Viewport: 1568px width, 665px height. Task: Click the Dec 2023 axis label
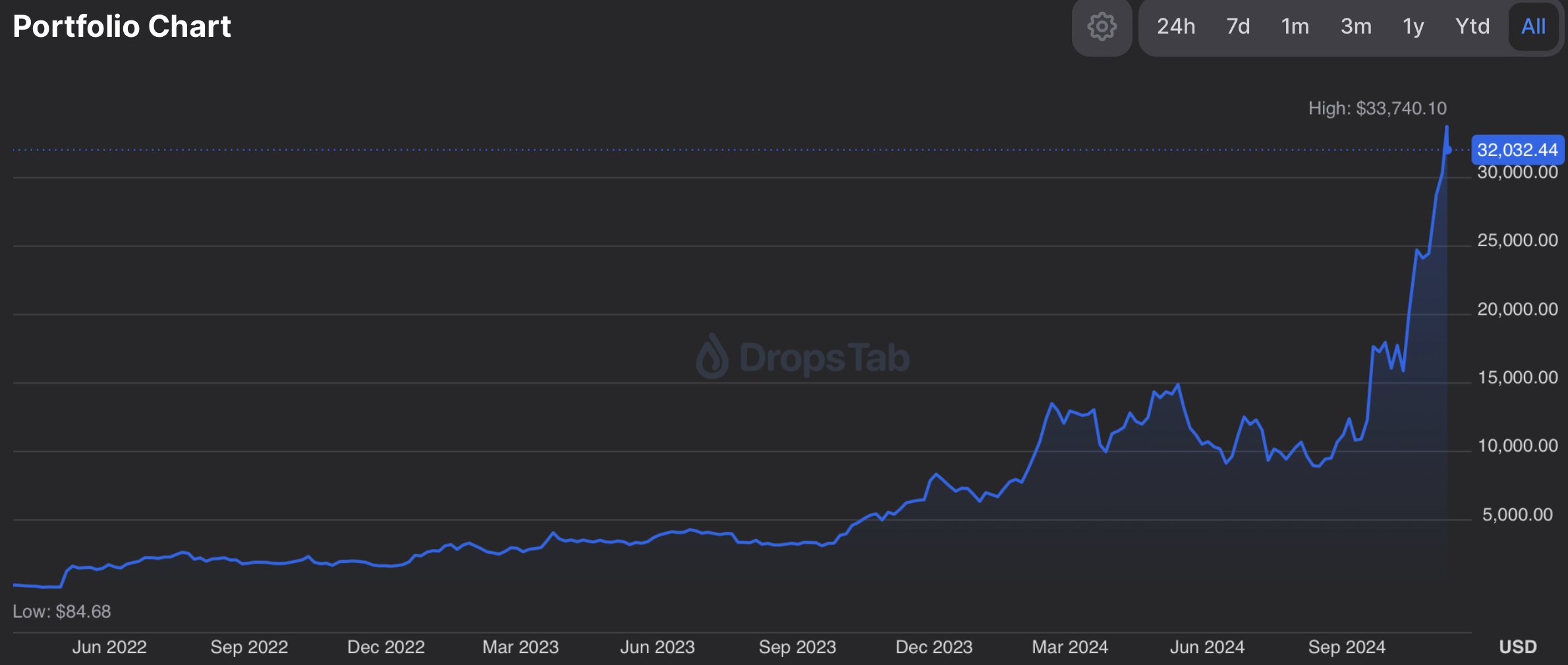click(934, 647)
